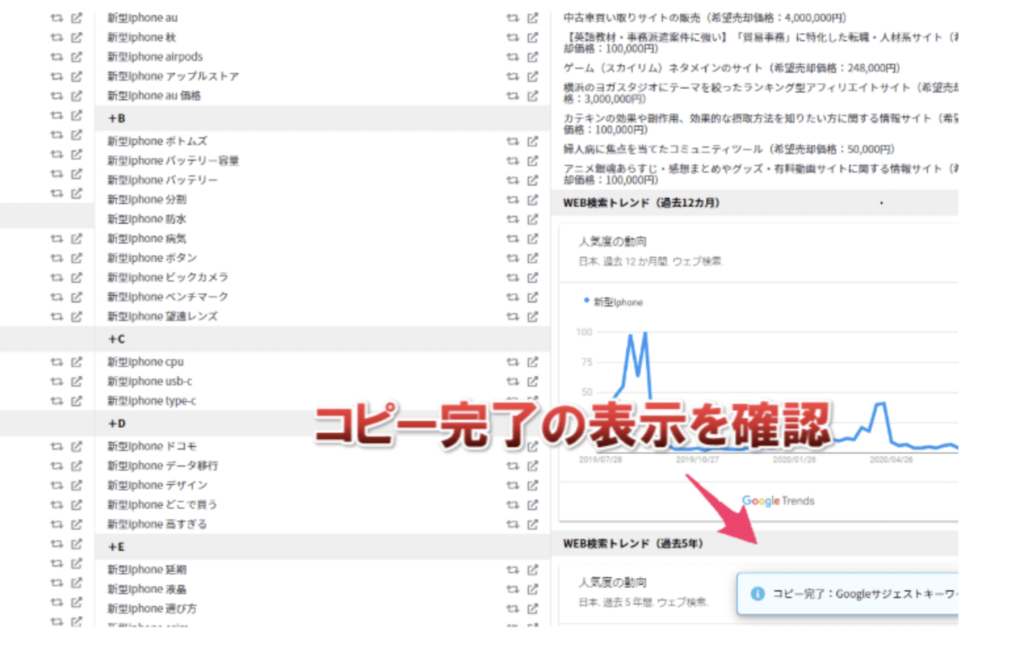This screenshot has width=1024, height=646.
Task: Select the 新型iphone アップルストア keyword
Action: pos(173,76)
